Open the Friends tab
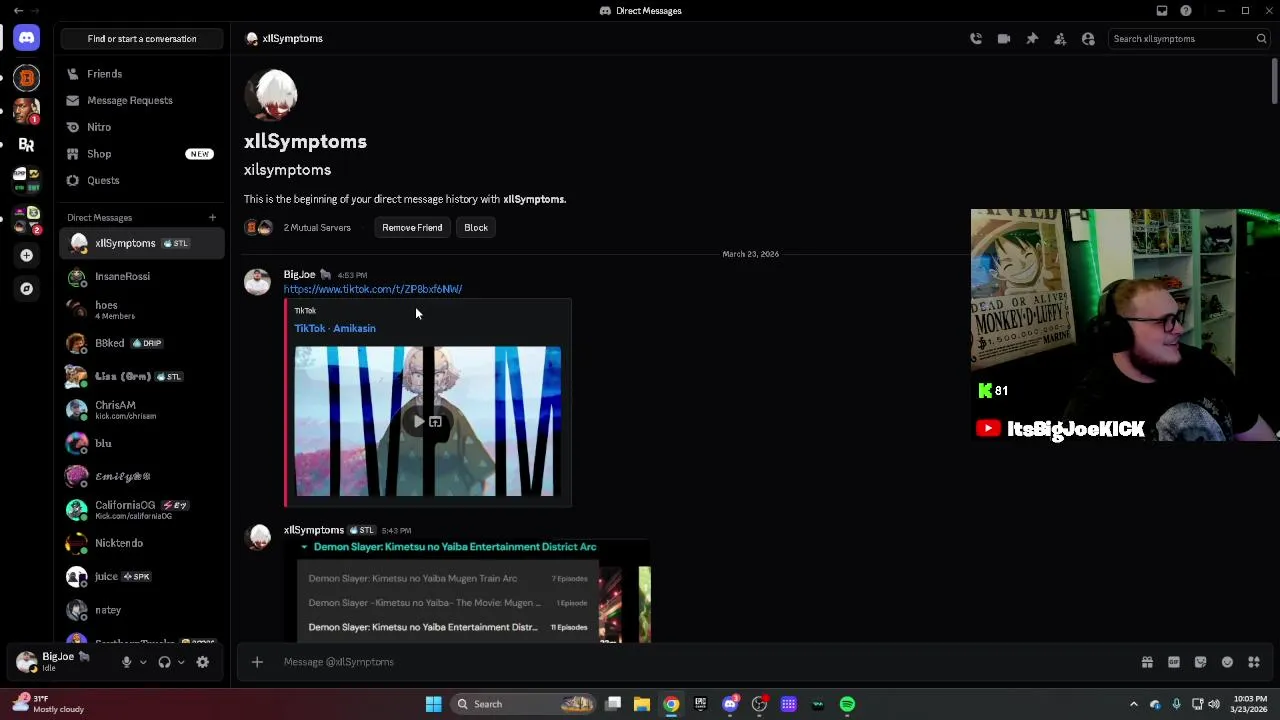The width and height of the screenshot is (1280, 720). tap(142, 74)
